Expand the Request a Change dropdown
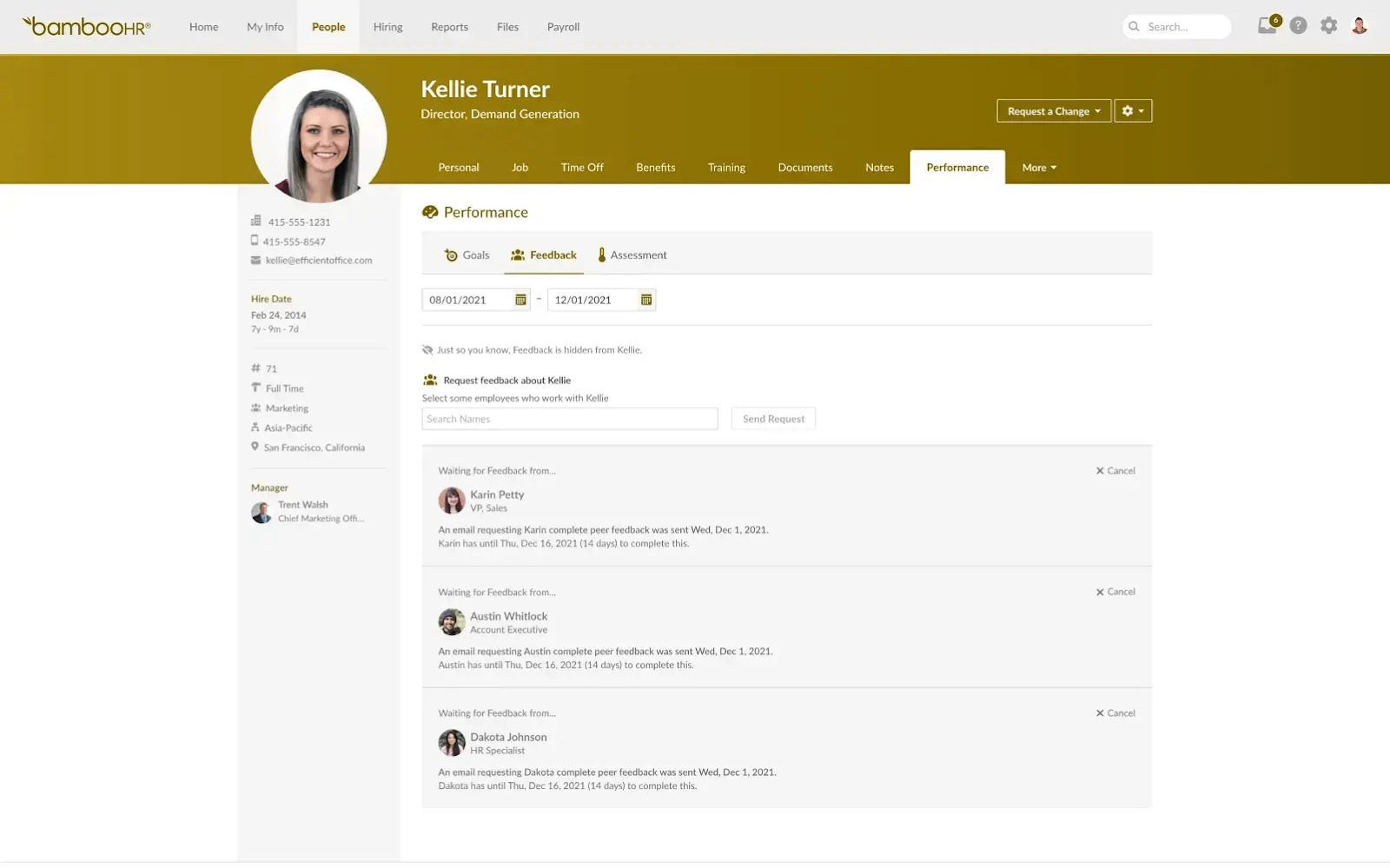 tap(1053, 111)
